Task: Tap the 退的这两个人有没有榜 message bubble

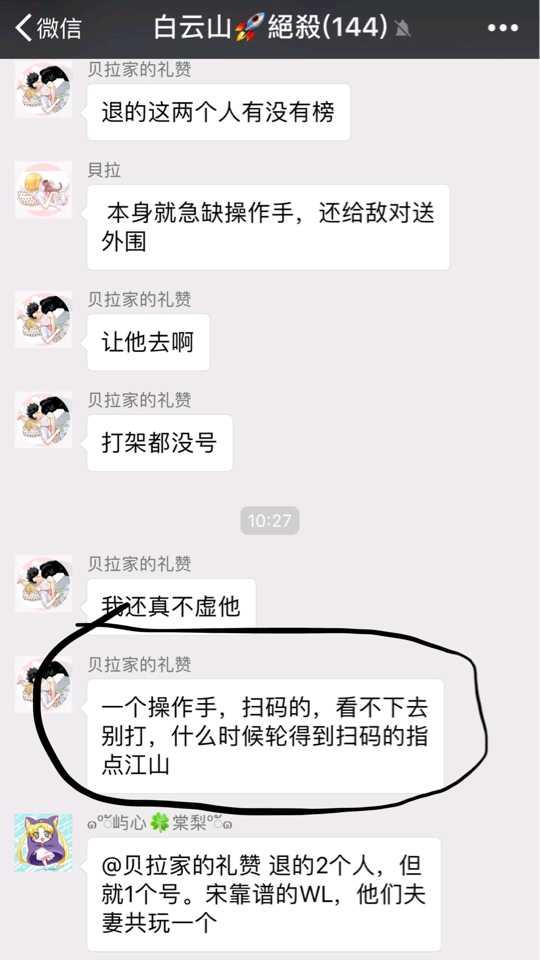Action: (x=219, y=113)
